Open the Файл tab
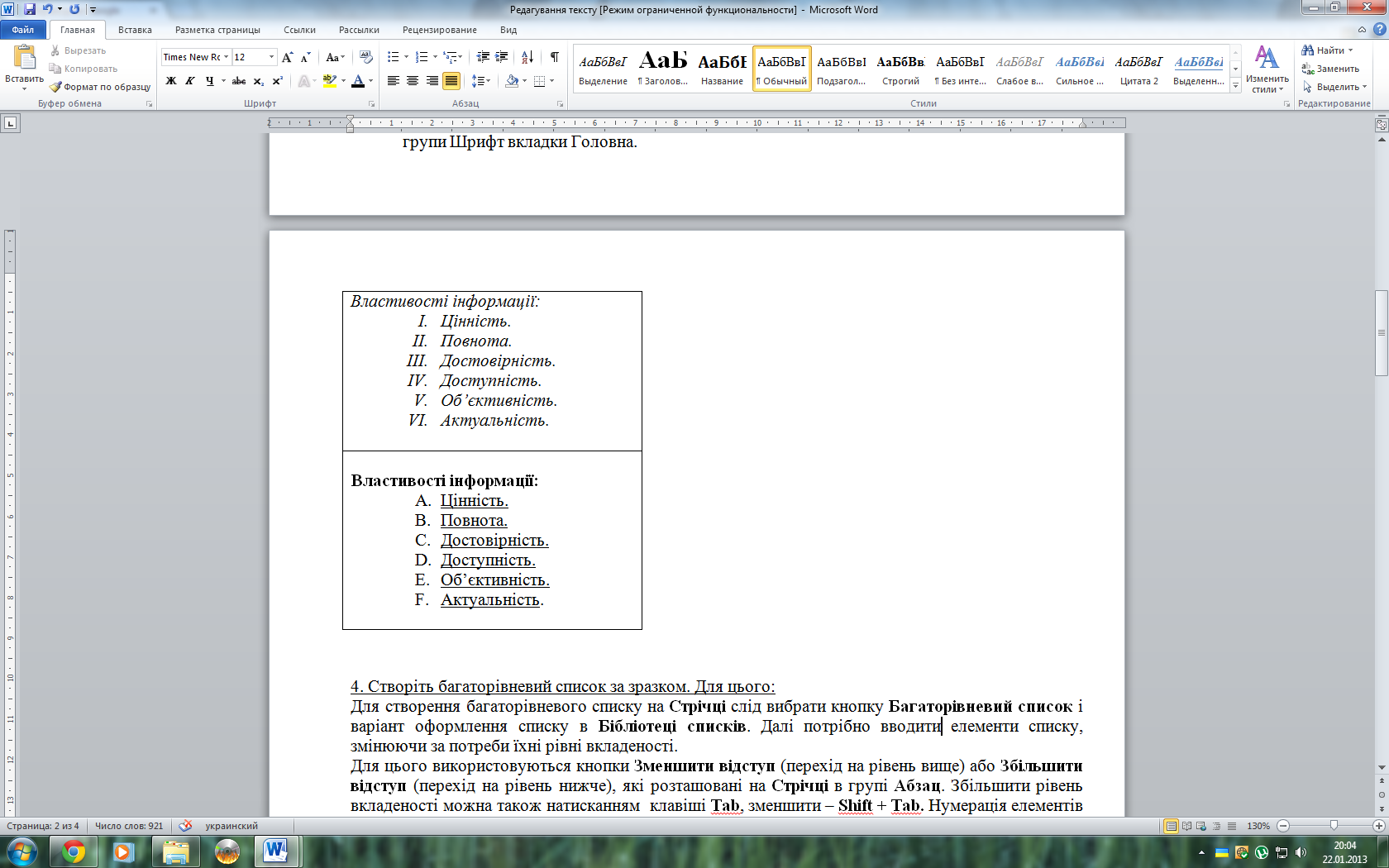This screenshot has width=1389, height=868. coord(23,30)
